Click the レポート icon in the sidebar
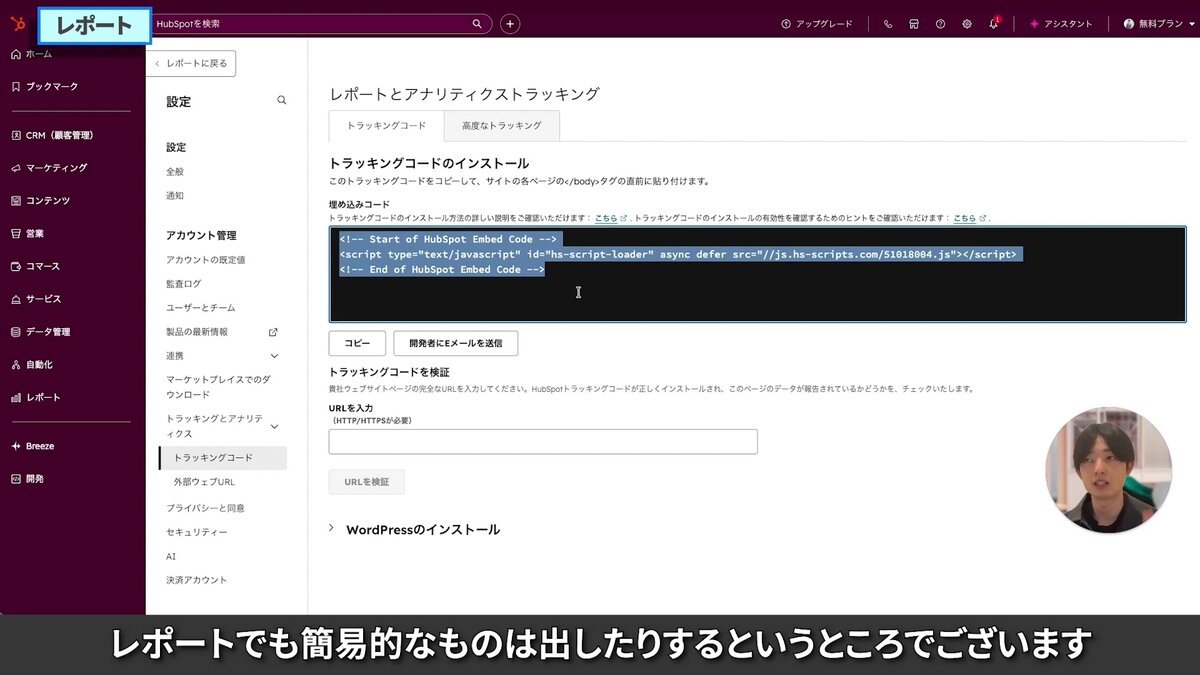Viewport: 1200px width, 675px height. 38,397
